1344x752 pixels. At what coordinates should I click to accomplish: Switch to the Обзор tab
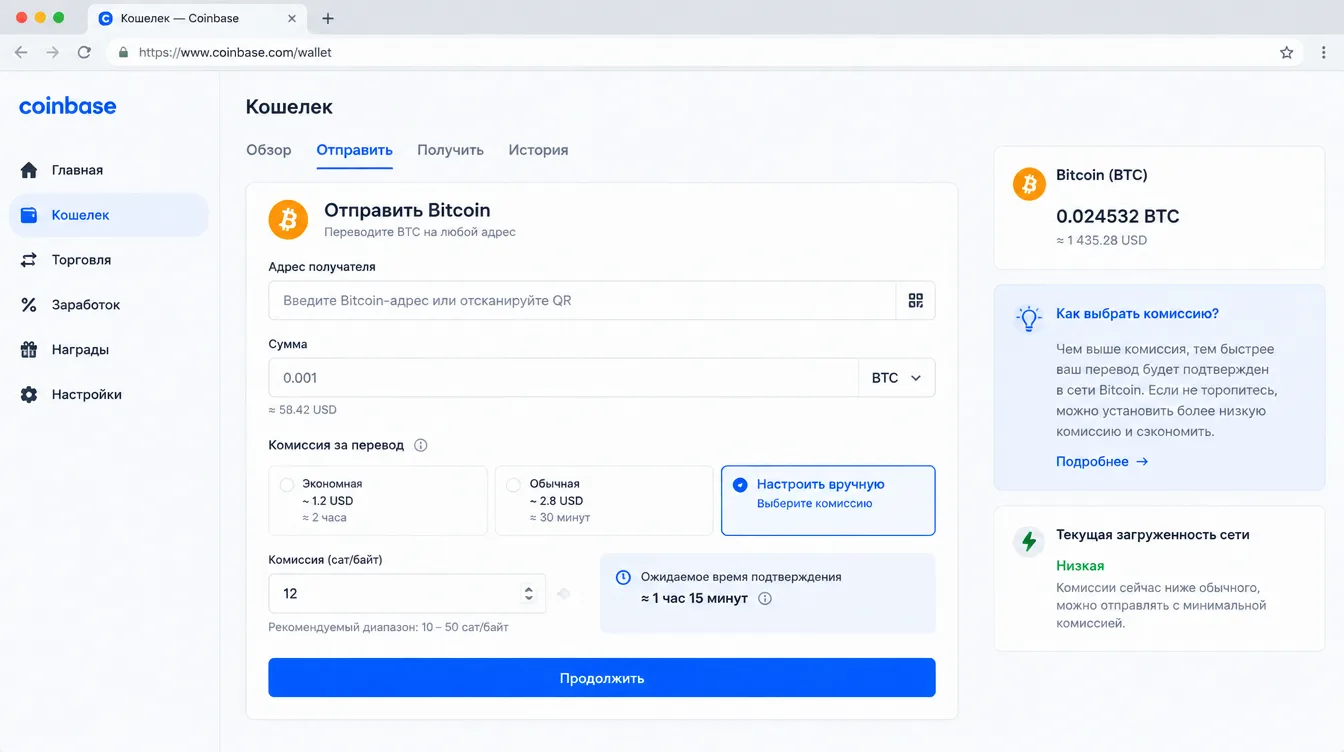[269, 150]
